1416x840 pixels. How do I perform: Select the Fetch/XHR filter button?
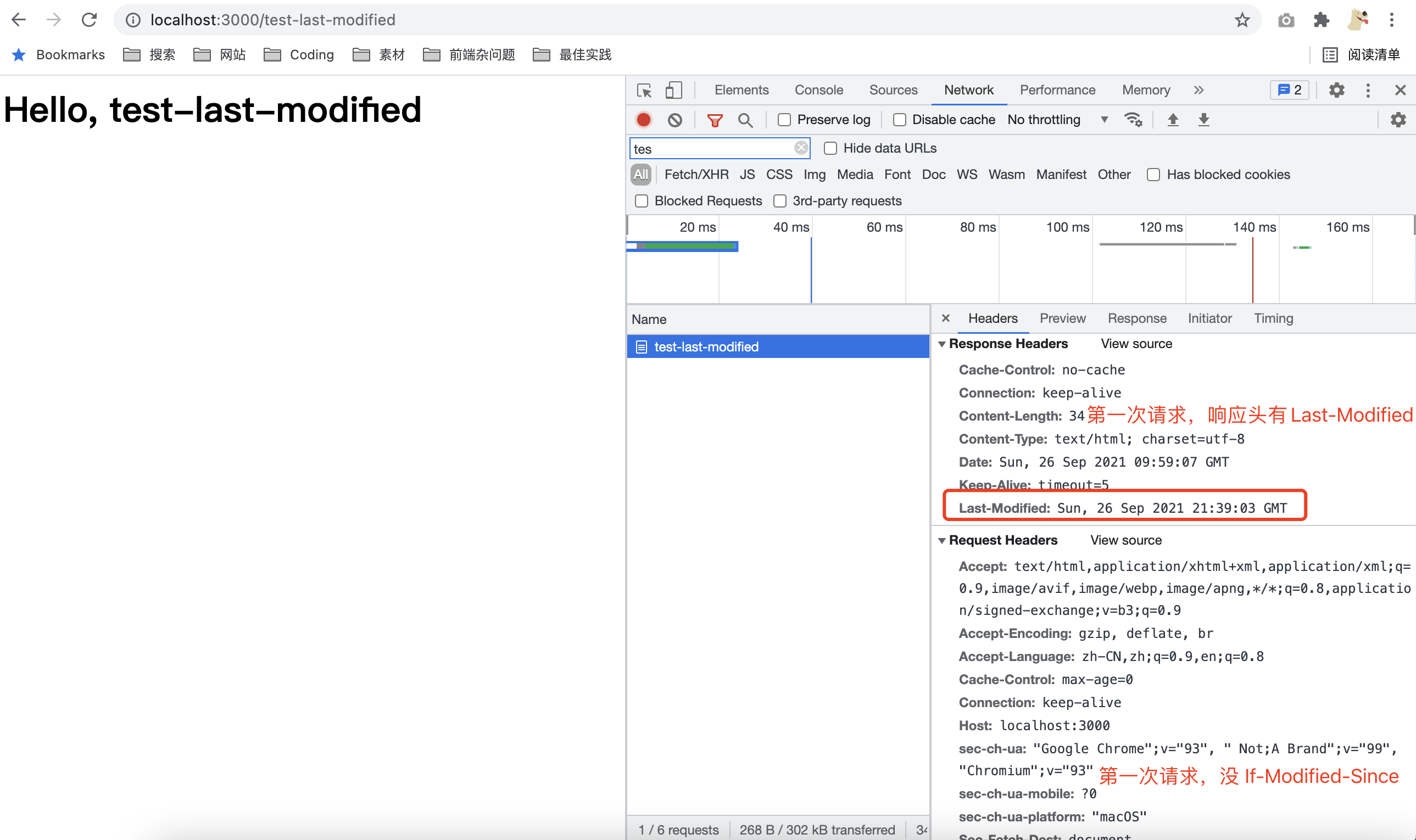696,175
